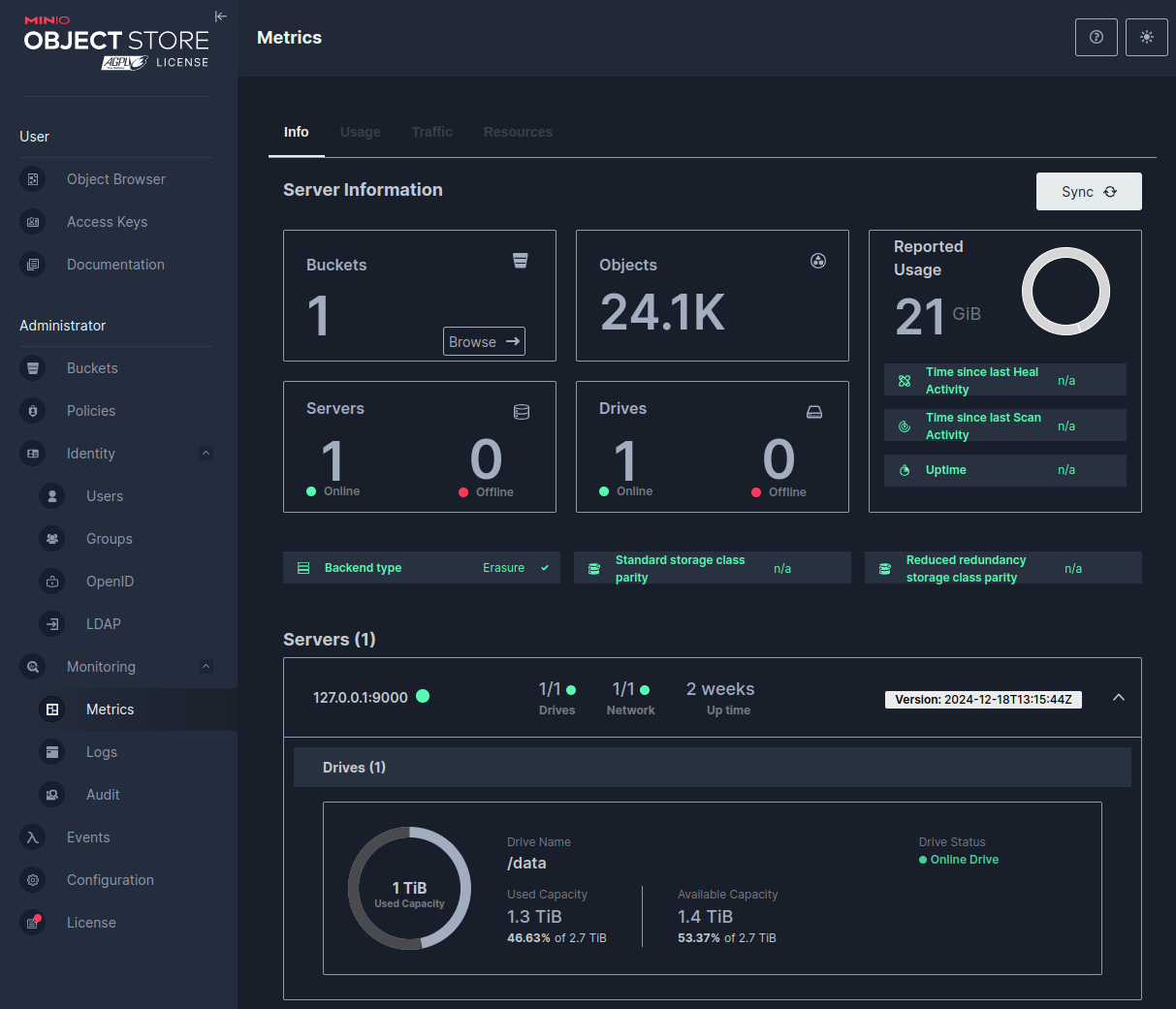The height and width of the screenshot is (1009, 1176).
Task: Click the Buckets sidebar icon
Action: [33, 368]
